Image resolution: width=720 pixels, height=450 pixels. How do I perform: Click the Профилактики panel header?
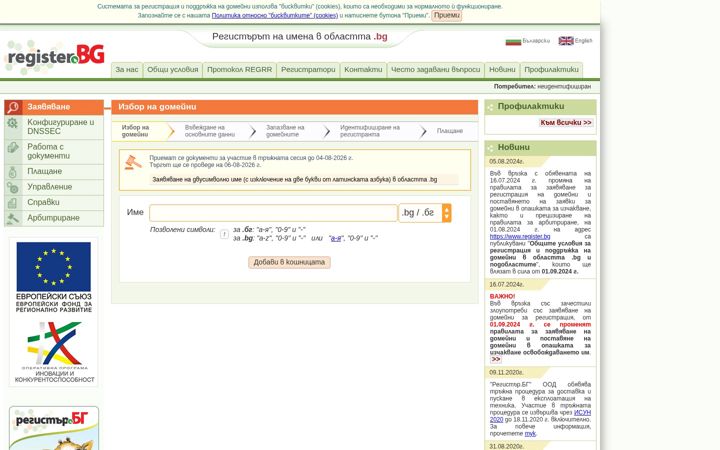(x=540, y=107)
